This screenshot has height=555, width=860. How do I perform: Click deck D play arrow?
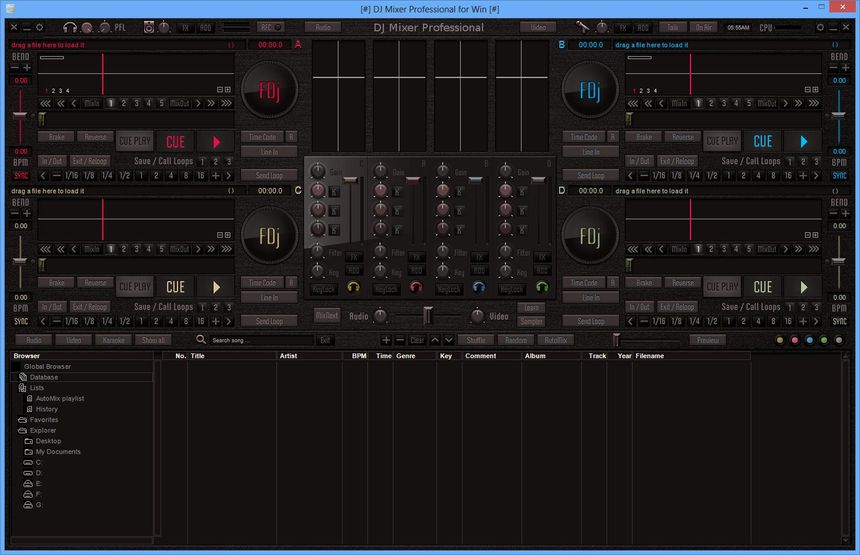(804, 287)
